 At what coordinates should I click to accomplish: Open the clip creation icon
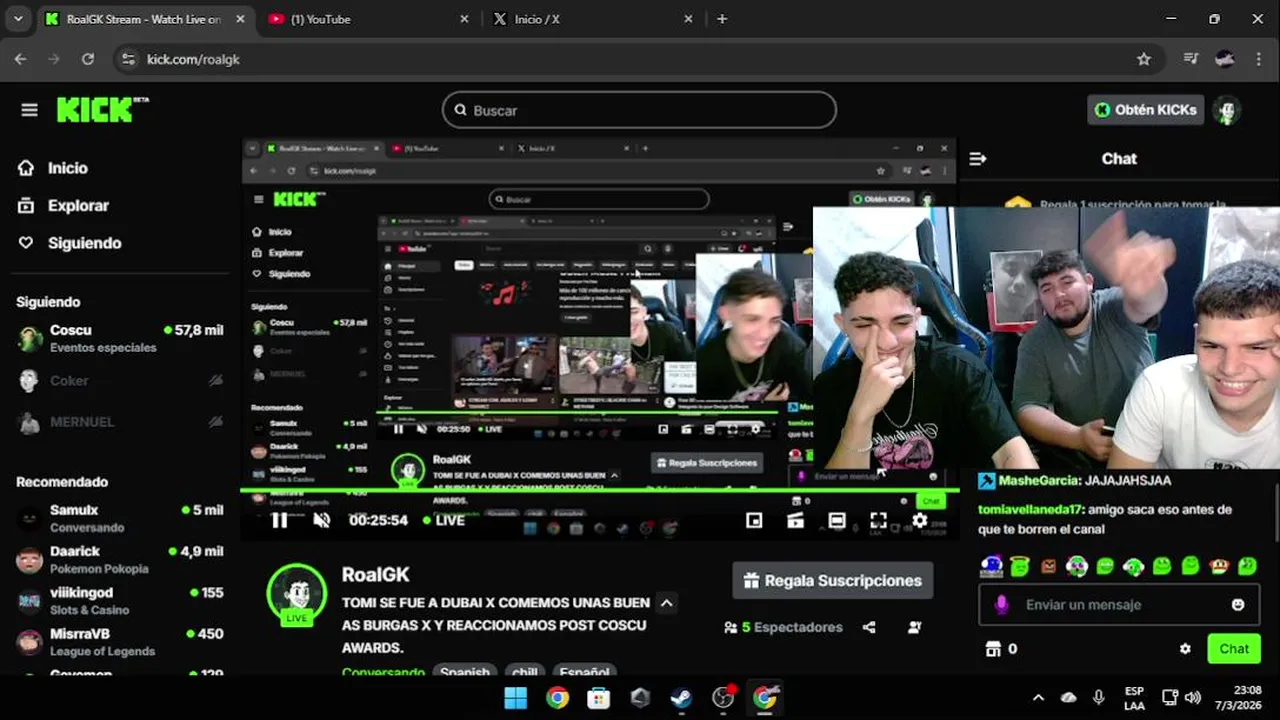[x=795, y=520]
